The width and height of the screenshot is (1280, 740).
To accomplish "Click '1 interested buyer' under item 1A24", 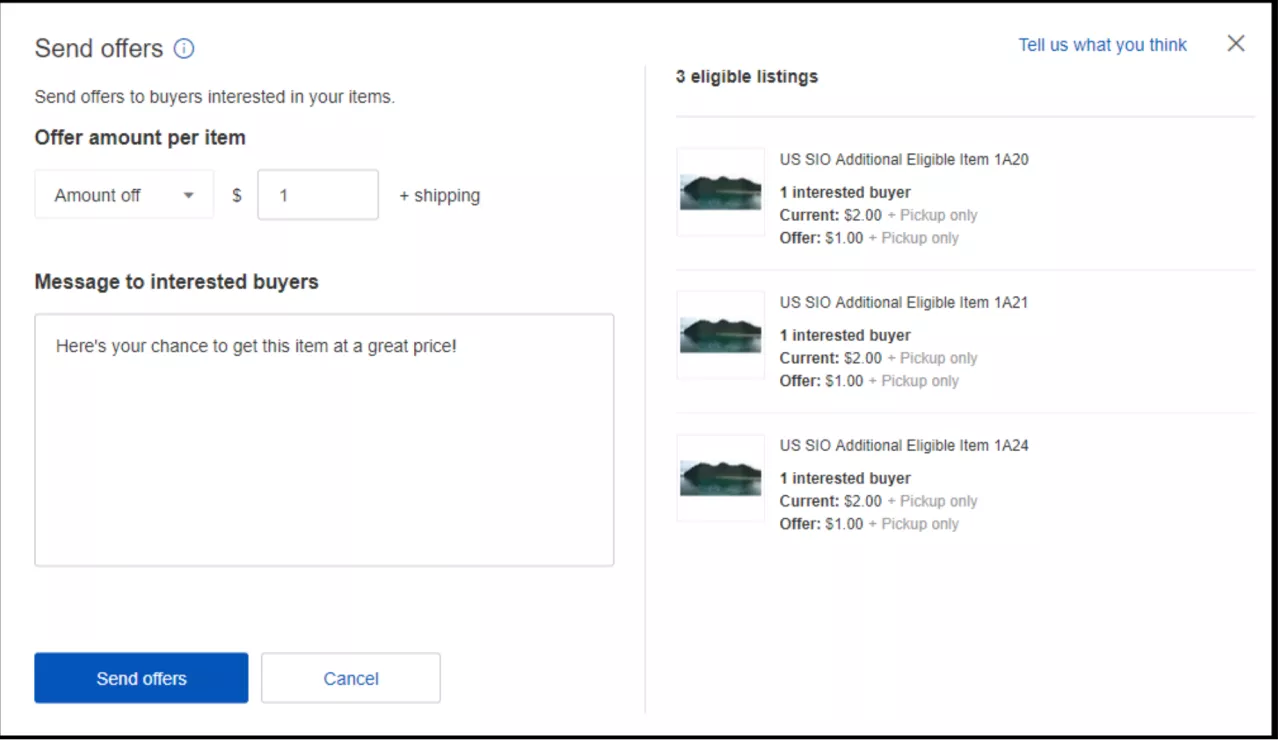I will 845,478.
